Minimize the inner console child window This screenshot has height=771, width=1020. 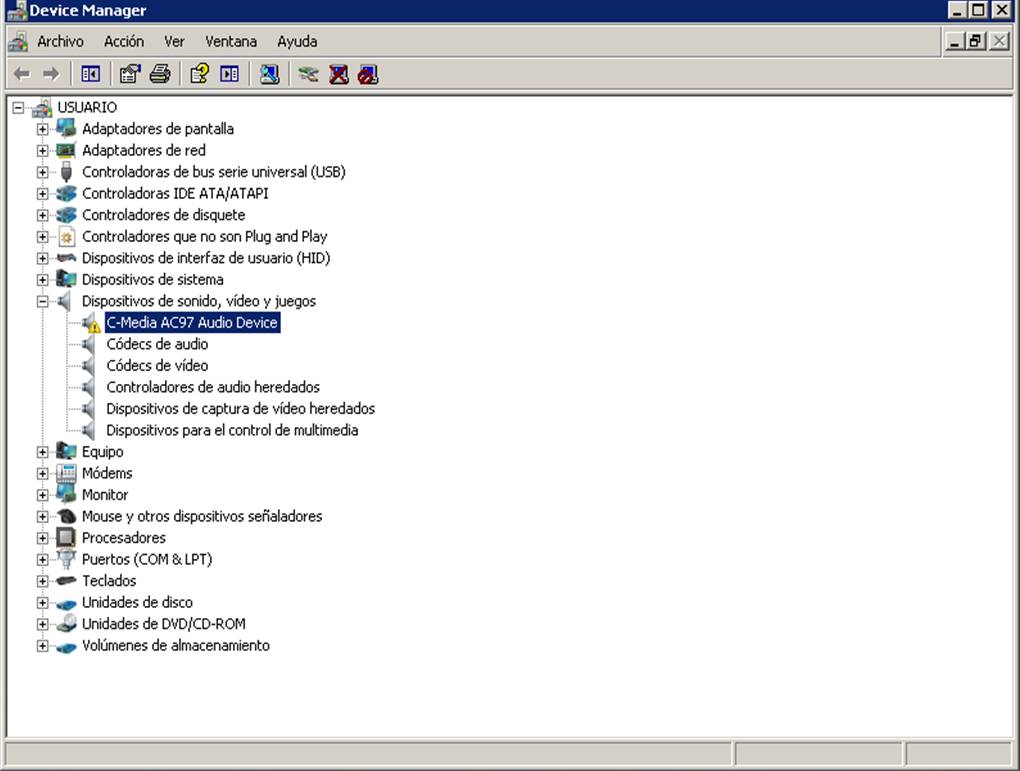tap(954, 42)
